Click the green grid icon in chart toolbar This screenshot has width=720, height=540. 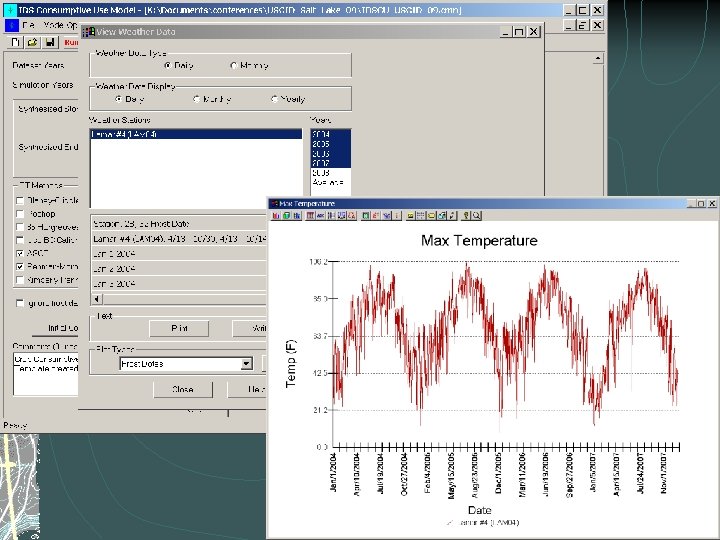[365, 215]
